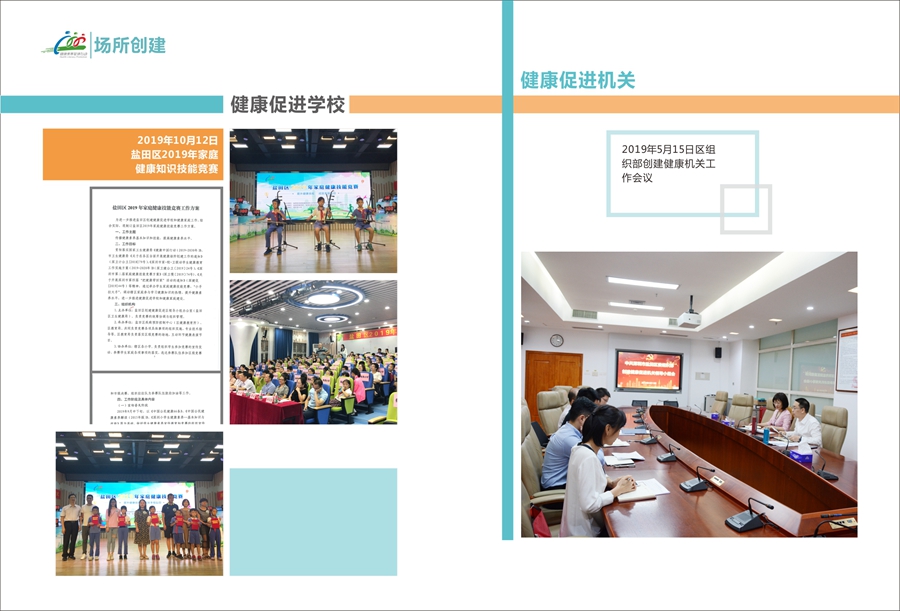Click the teal horizontal bar left of 健康促进学校
The width and height of the screenshot is (900, 611).
click(110, 104)
